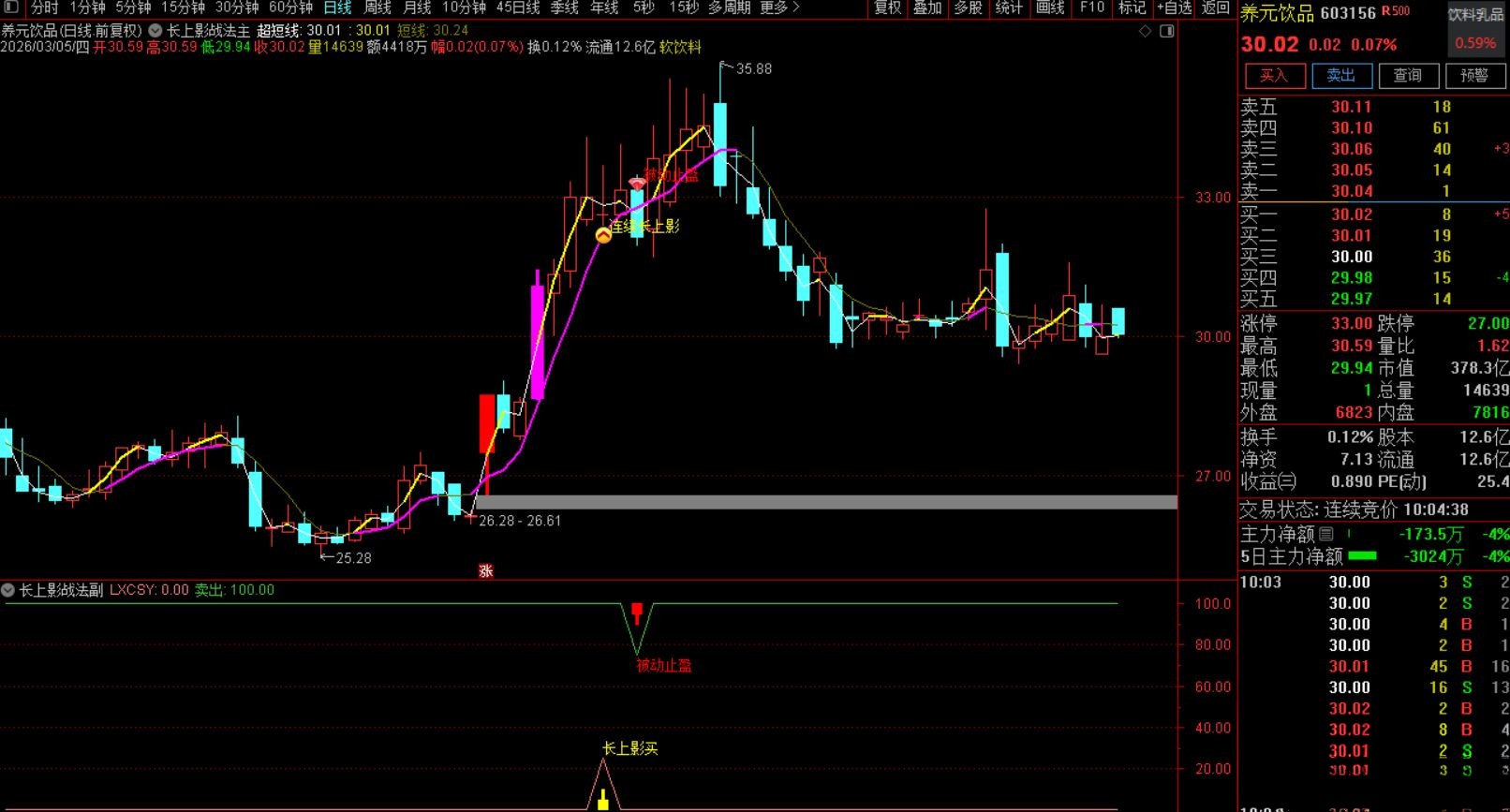Click the diamond icon above the chart
This screenshot has width=1510, height=812.
[1145, 31]
